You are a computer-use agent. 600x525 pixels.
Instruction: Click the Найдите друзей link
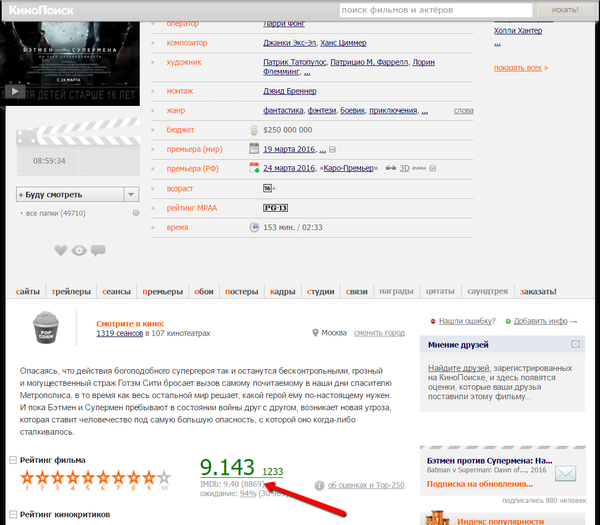click(458, 368)
